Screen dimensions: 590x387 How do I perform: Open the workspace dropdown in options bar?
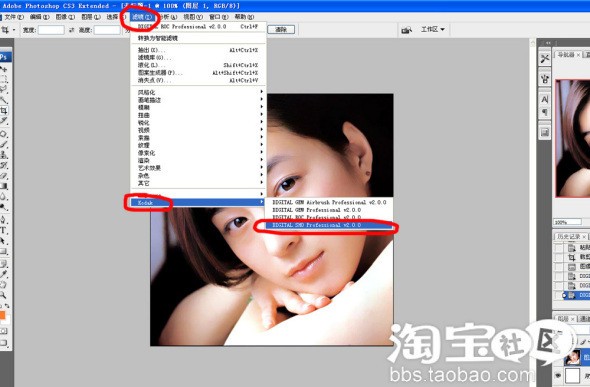coord(433,29)
